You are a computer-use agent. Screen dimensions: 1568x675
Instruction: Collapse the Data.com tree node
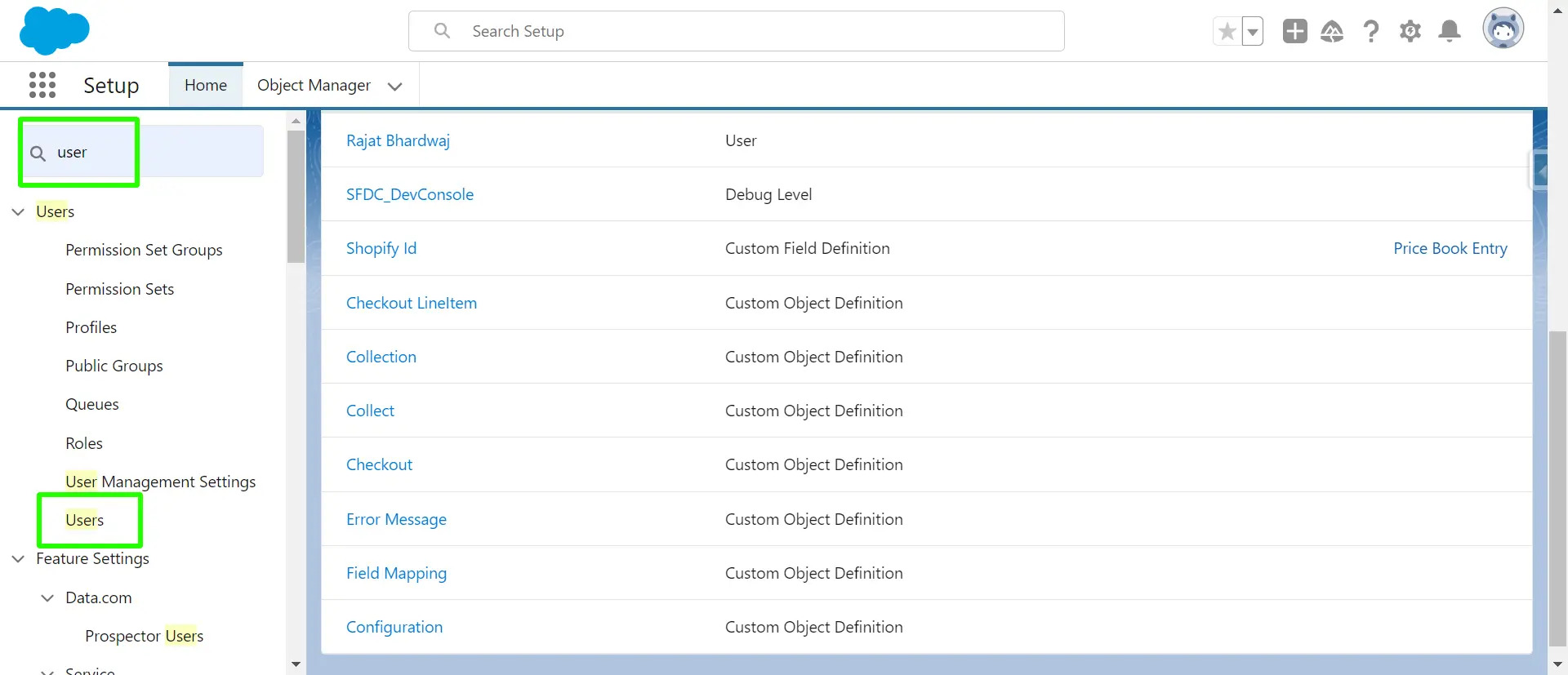47,598
